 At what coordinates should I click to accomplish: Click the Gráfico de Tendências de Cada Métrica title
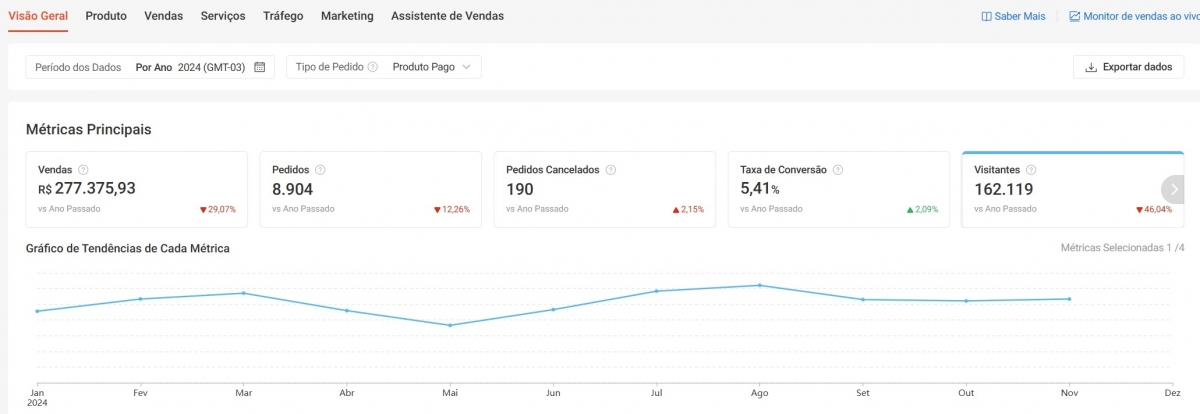(128, 247)
